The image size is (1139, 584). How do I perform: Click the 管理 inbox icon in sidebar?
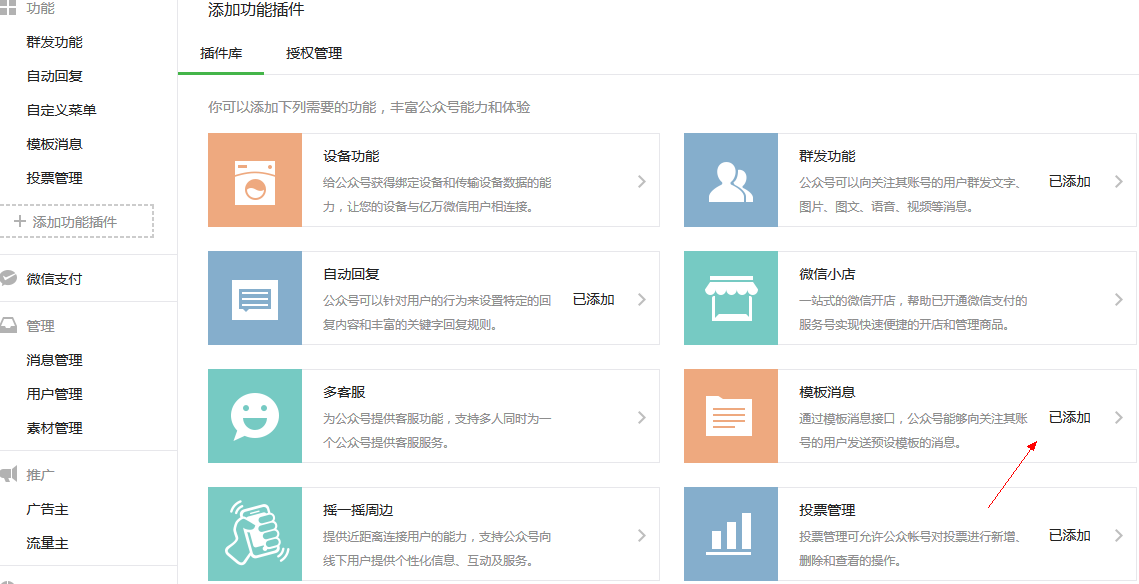pyautogui.click(x=8, y=325)
